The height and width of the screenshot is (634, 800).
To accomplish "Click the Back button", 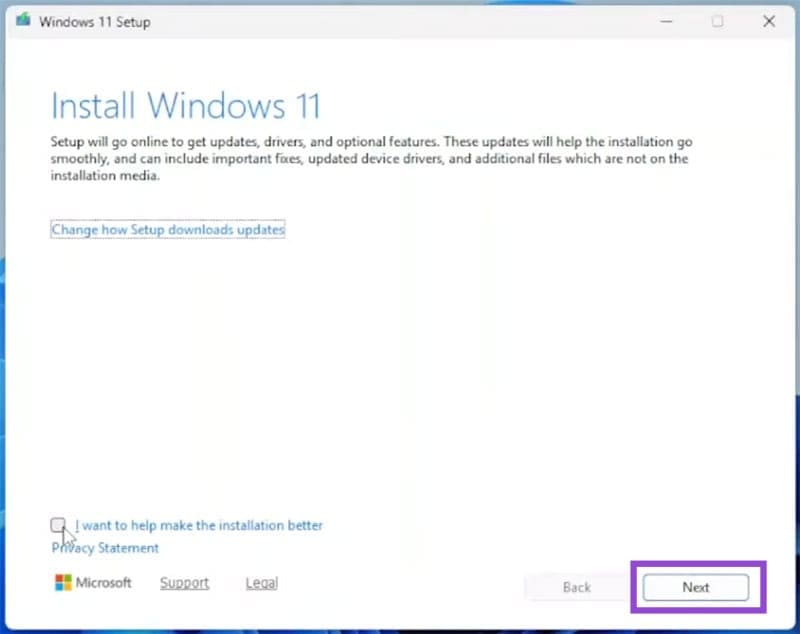I will [x=577, y=588].
